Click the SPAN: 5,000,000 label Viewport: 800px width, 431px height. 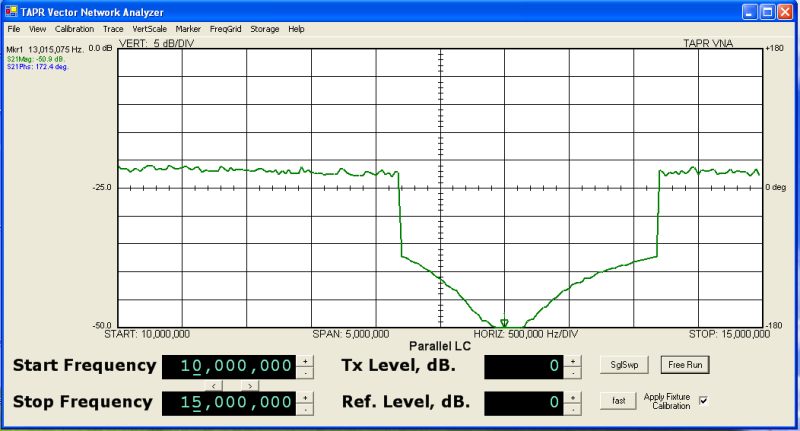click(x=351, y=334)
